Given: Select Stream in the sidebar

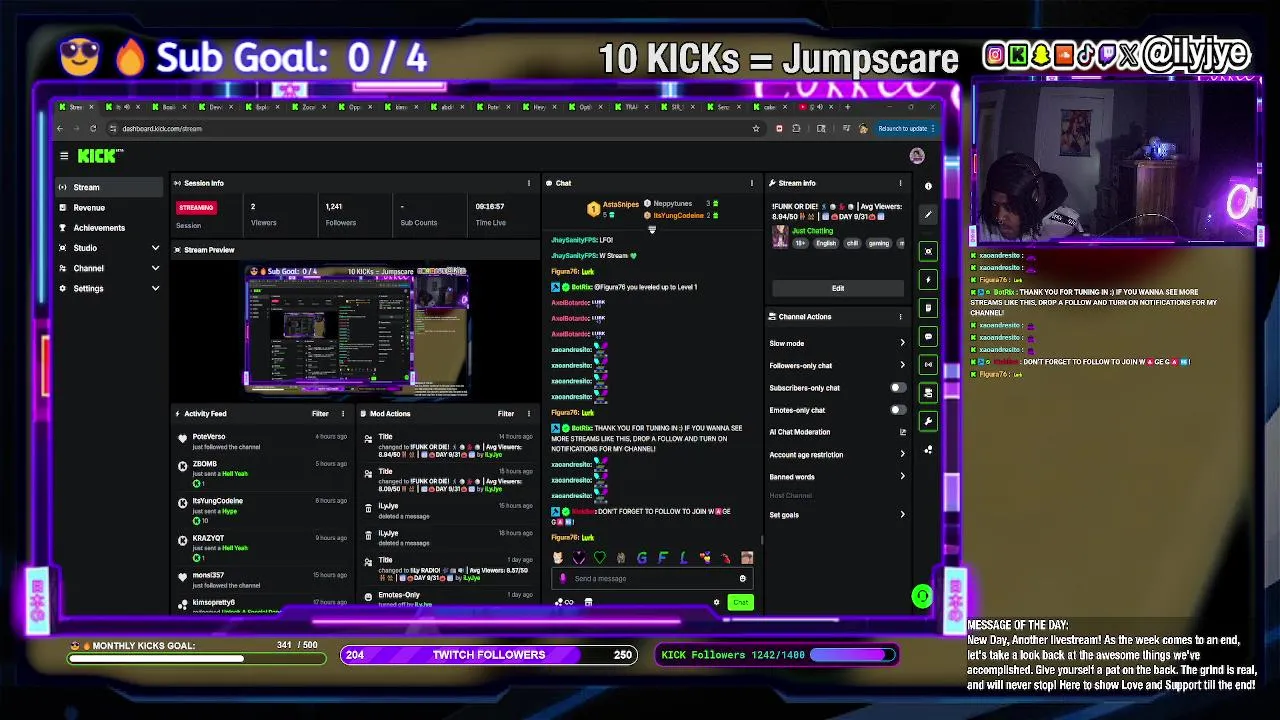Looking at the screenshot, I should click(x=110, y=187).
